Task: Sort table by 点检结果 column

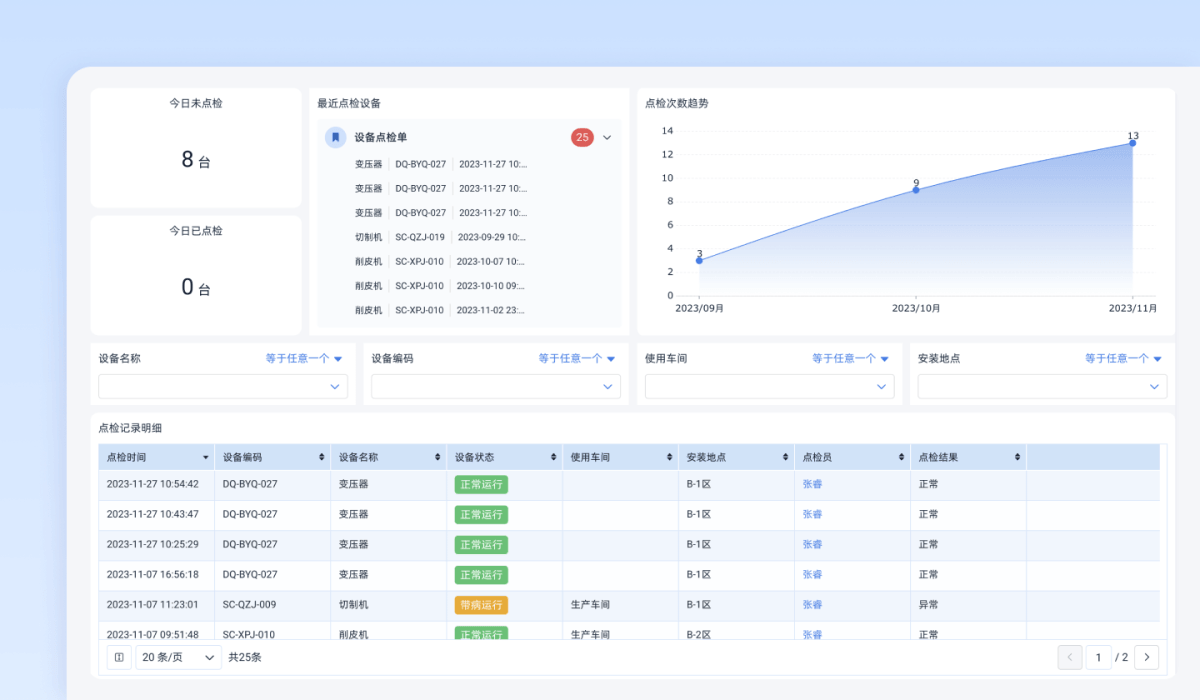Action: (x=1018, y=457)
